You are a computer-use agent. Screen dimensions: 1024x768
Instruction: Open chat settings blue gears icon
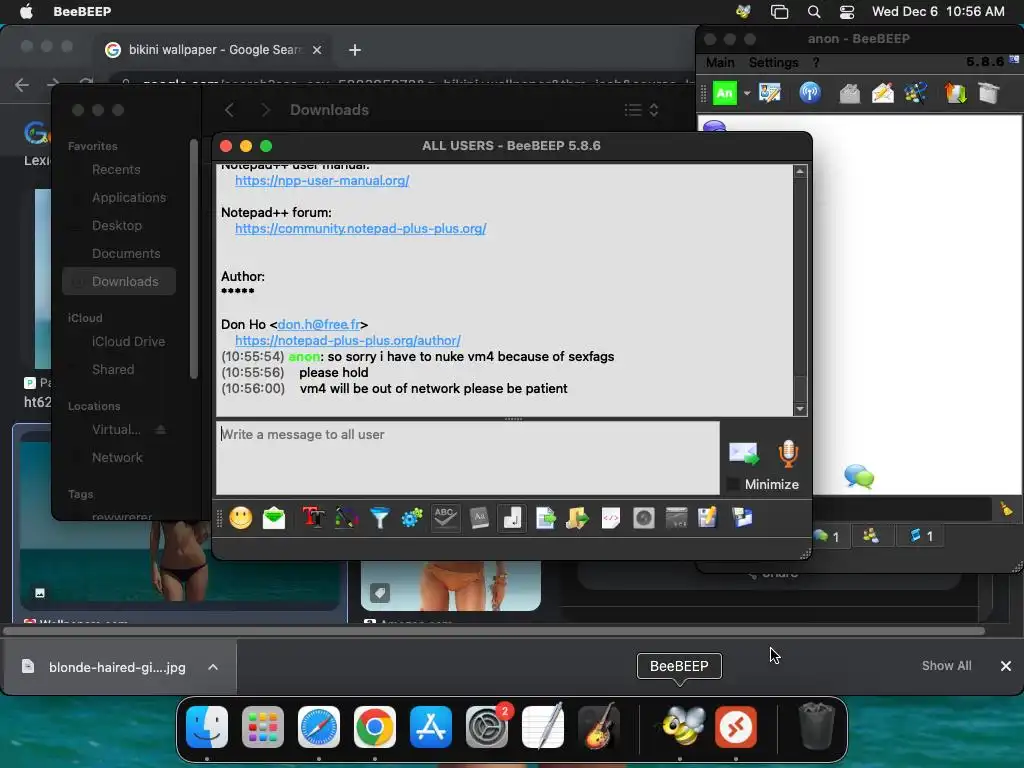(x=412, y=519)
